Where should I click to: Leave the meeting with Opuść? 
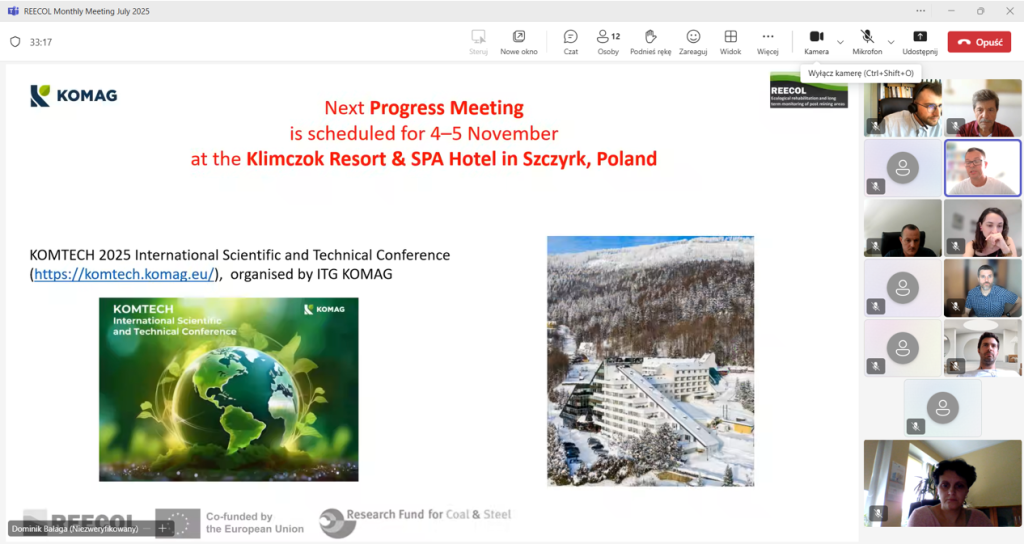(x=979, y=42)
